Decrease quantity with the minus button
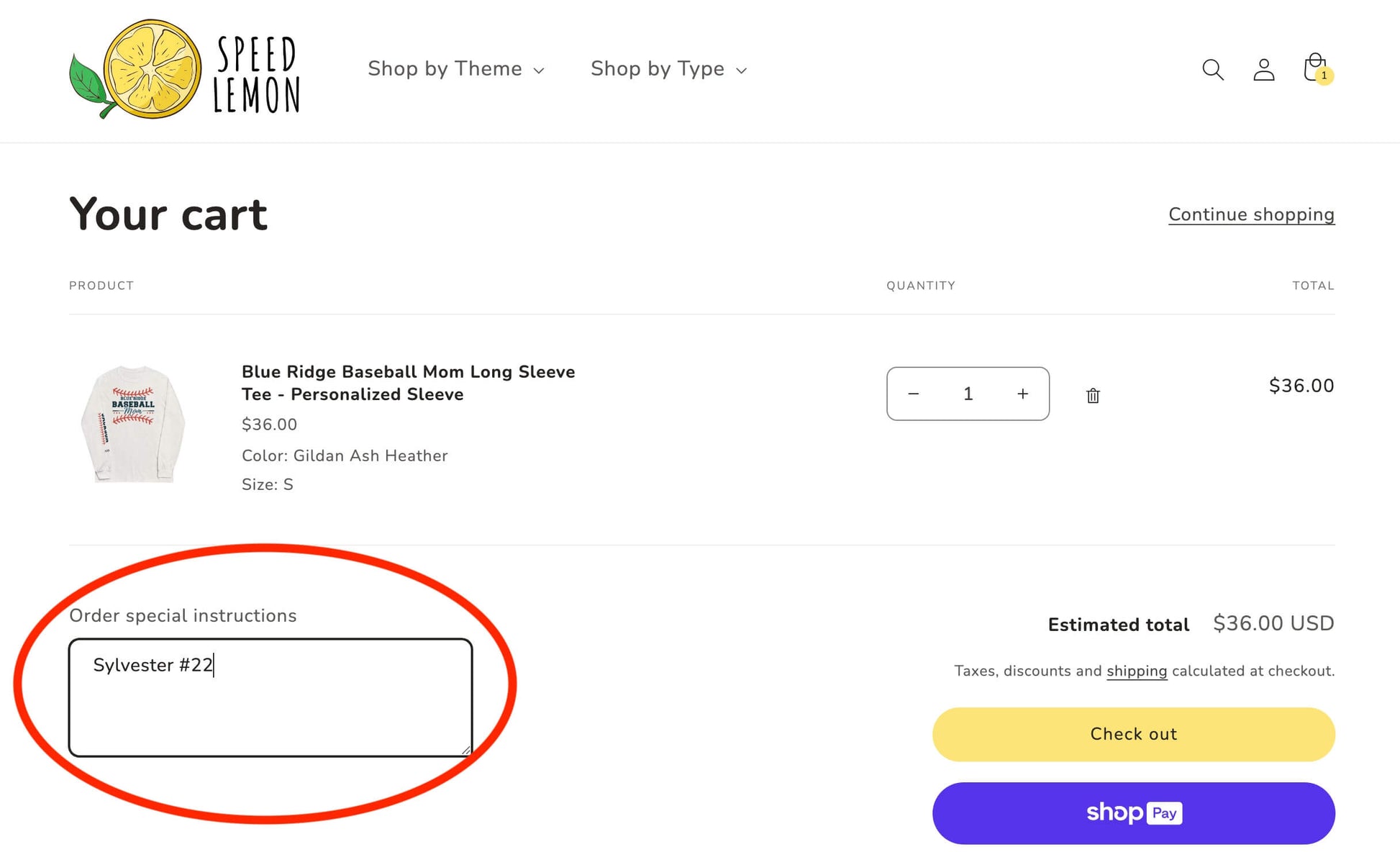The width and height of the screenshot is (1400, 852). (x=913, y=394)
